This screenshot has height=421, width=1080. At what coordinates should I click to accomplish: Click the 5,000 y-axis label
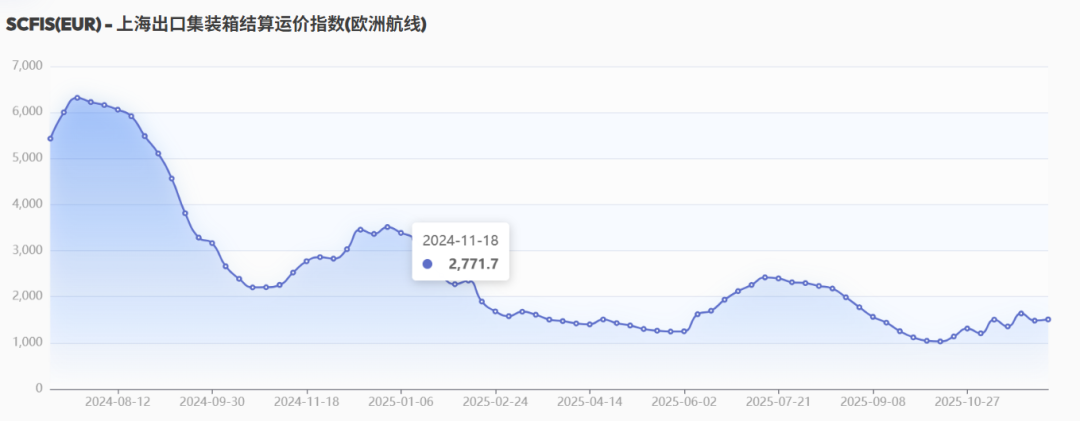pyautogui.click(x=26, y=158)
